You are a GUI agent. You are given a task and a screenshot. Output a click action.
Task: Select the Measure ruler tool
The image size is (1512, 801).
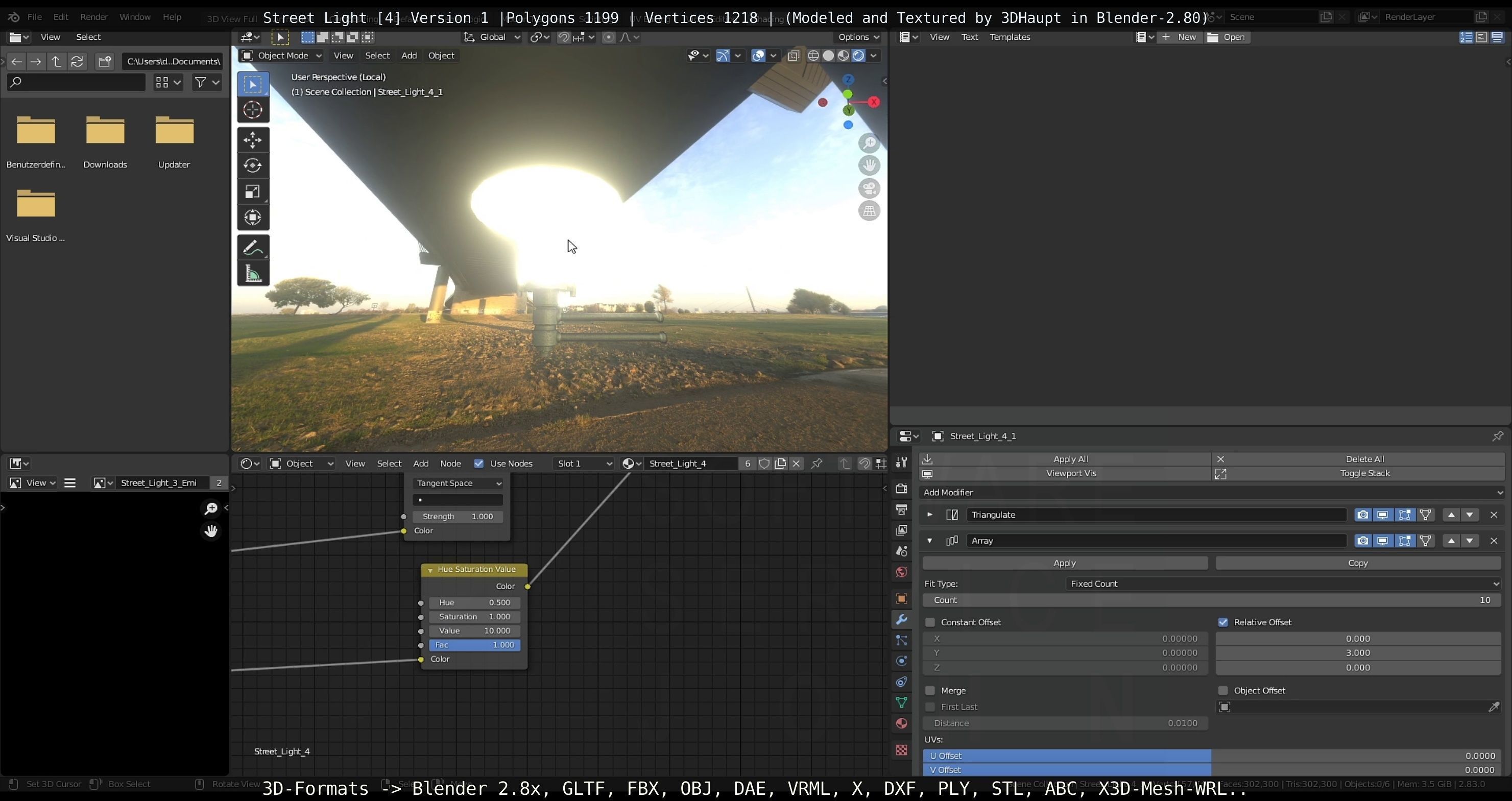(253, 274)
